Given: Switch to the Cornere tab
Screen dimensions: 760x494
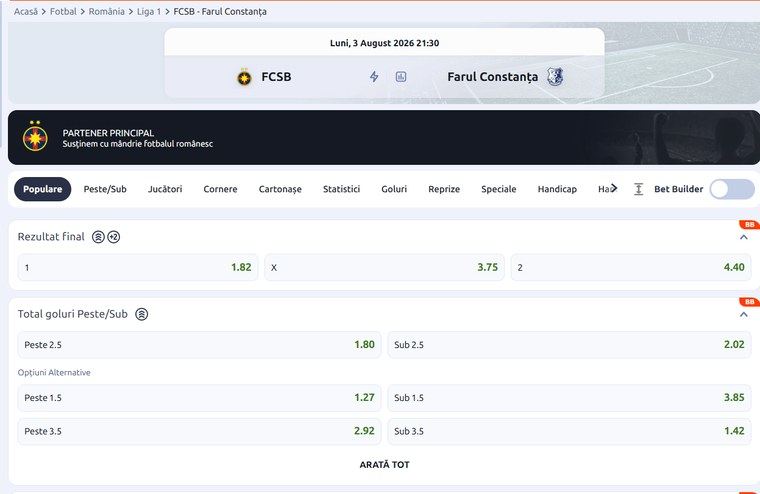Looking at the screenshot, I should point(221,189).
